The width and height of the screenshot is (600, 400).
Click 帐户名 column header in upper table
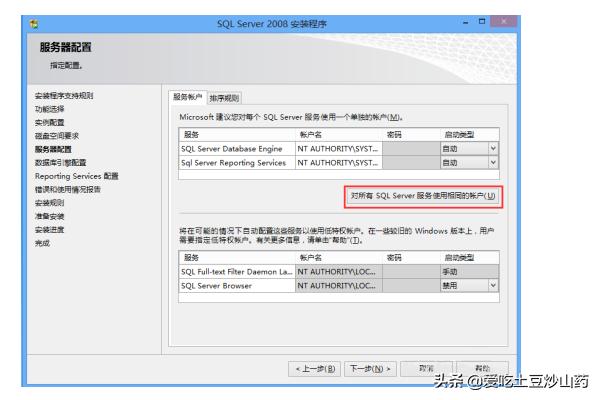tap(339, 135)
